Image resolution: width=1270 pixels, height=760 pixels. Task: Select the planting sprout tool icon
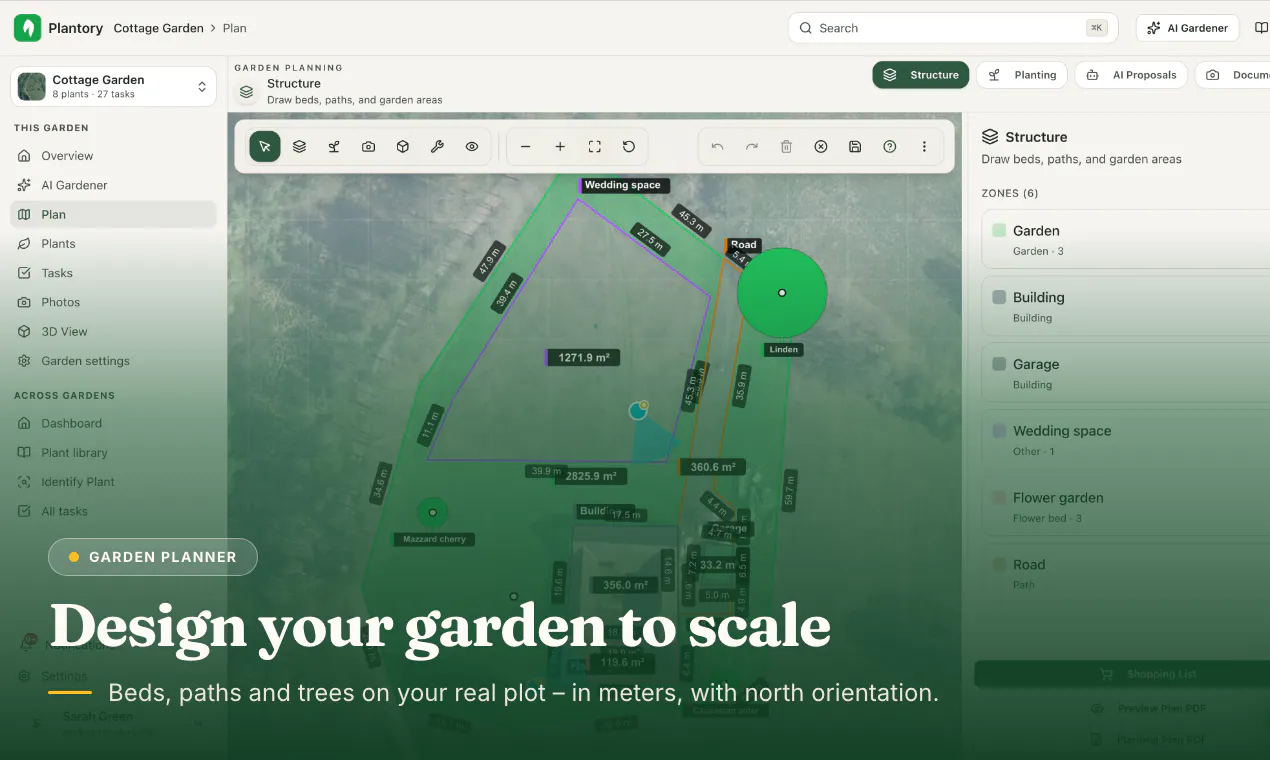[334, 146]
